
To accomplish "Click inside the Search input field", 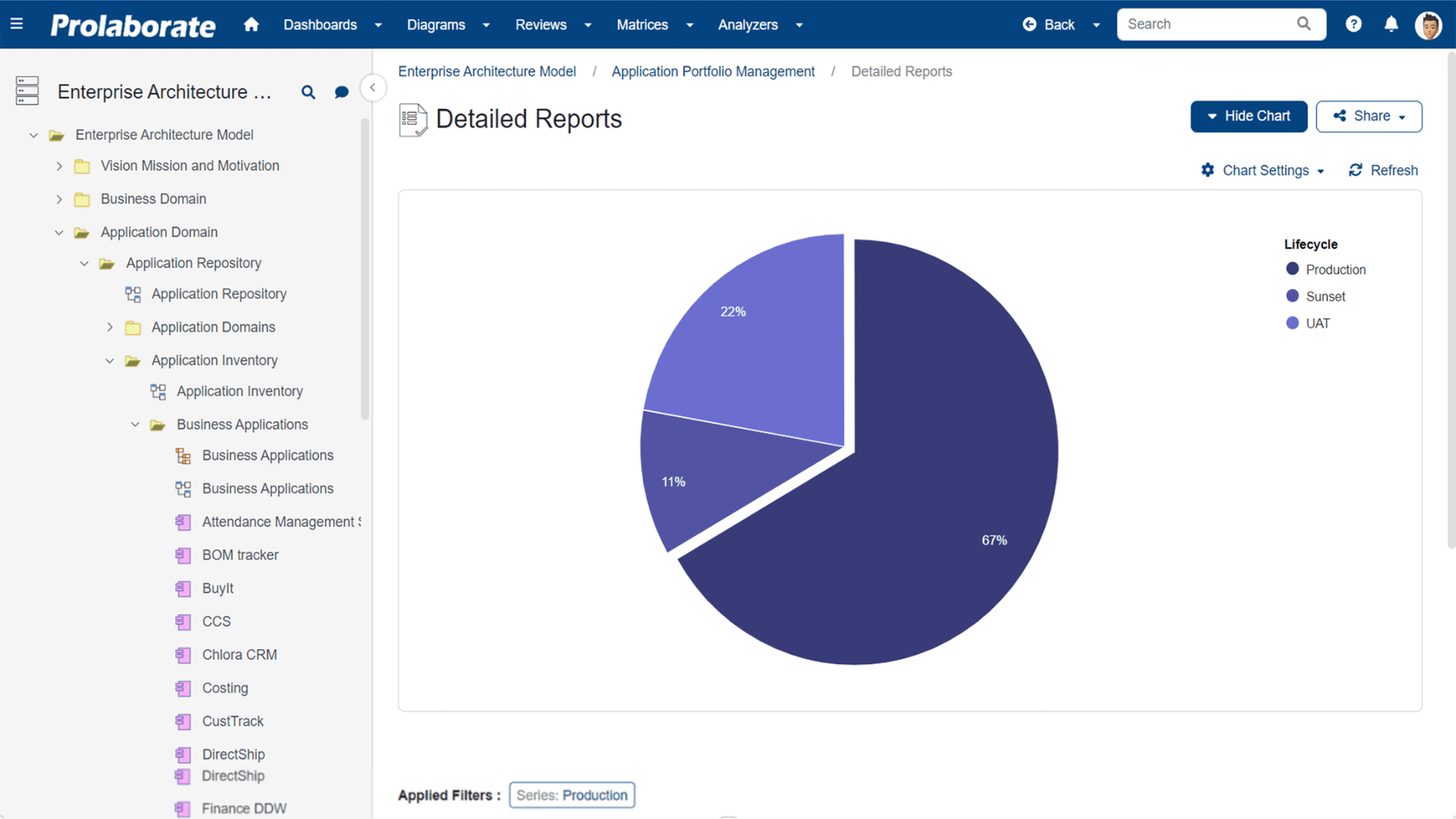I will pyautogui.click(x=1206, y=24).
